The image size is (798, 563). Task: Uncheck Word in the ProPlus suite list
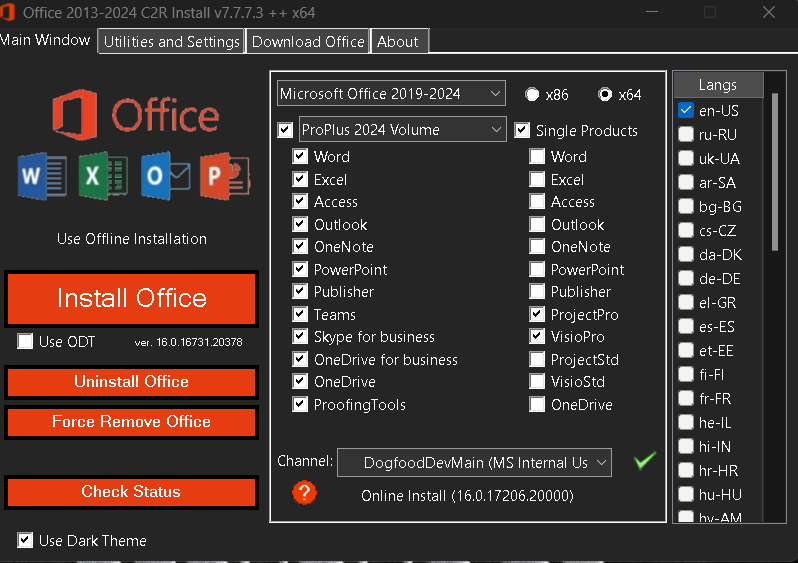300,156
